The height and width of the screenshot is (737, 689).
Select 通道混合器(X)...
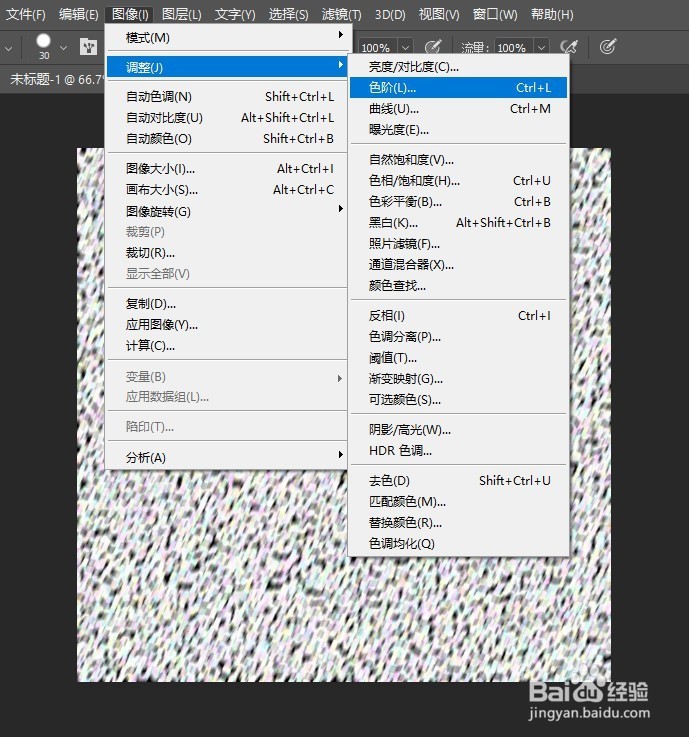click(x=458, y=265)
